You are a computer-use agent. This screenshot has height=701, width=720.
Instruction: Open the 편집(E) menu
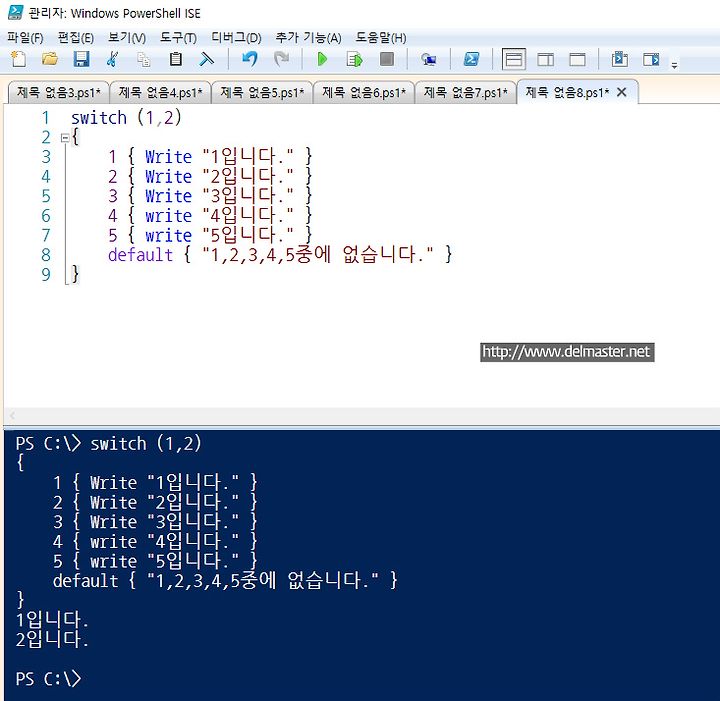(x=76, y=38)
